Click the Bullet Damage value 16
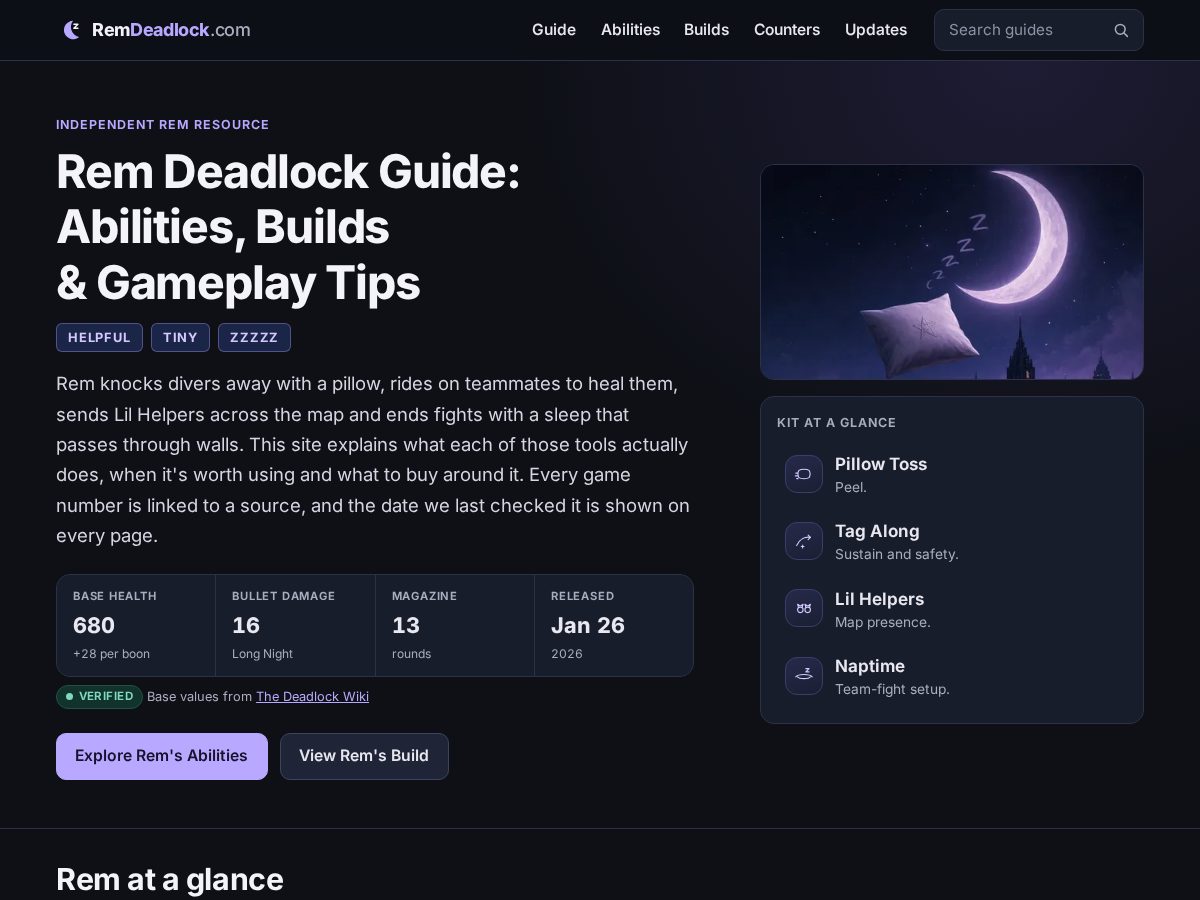Viewport: 1200px width, 900px height. coord(246,626)
